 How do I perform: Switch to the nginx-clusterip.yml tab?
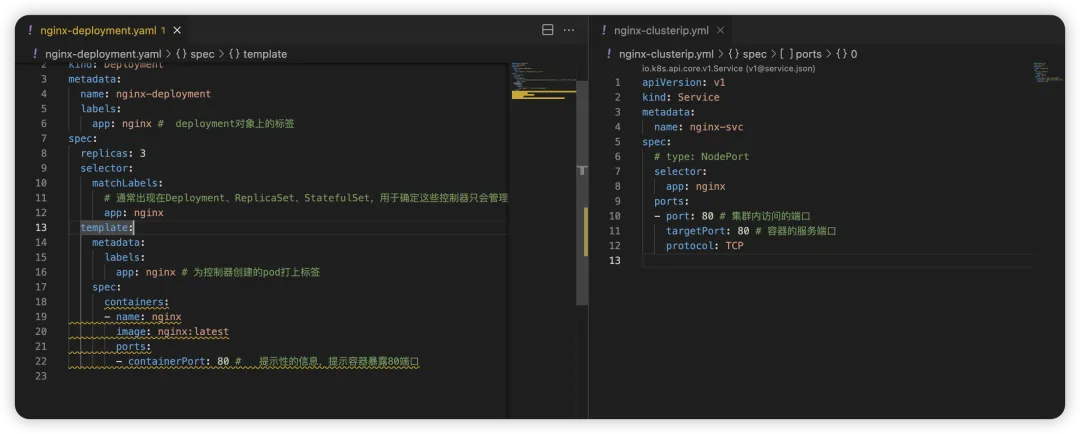pos(661,30)
